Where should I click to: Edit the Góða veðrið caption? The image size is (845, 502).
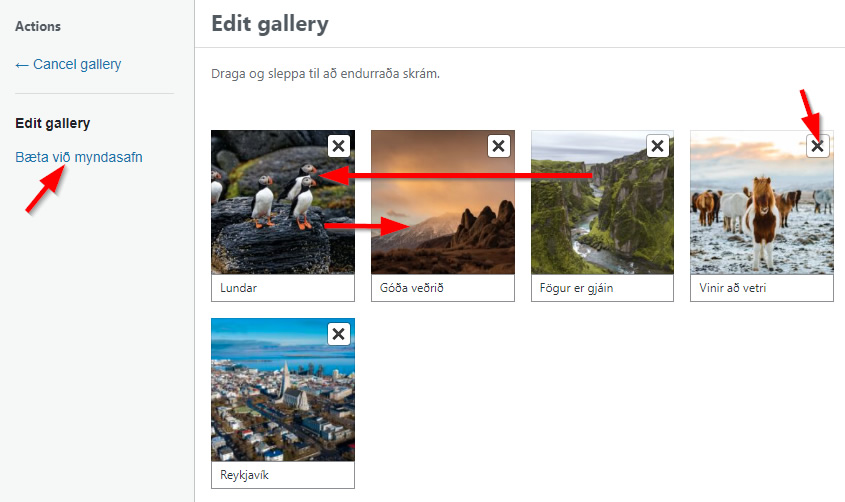click(443, 288)
